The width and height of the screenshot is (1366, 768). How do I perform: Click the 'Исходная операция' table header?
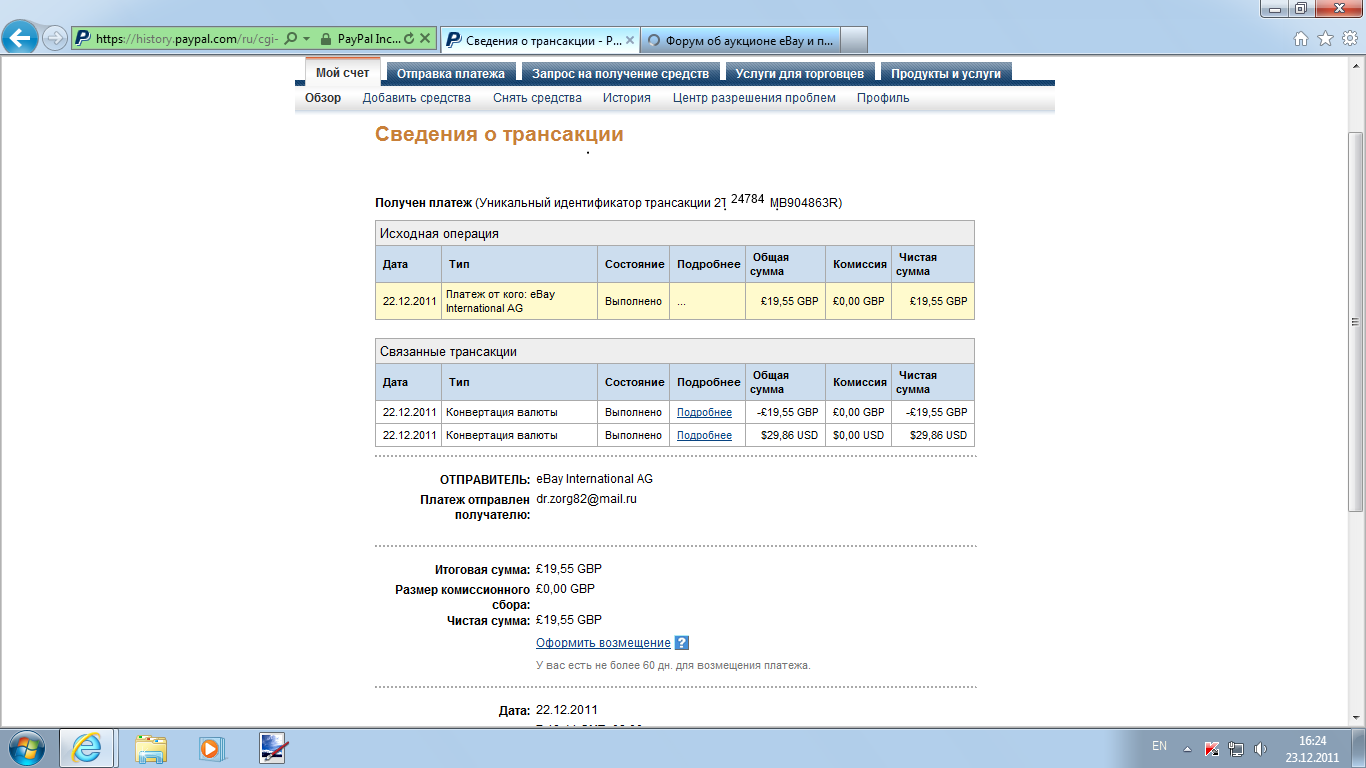click(674, 233)
